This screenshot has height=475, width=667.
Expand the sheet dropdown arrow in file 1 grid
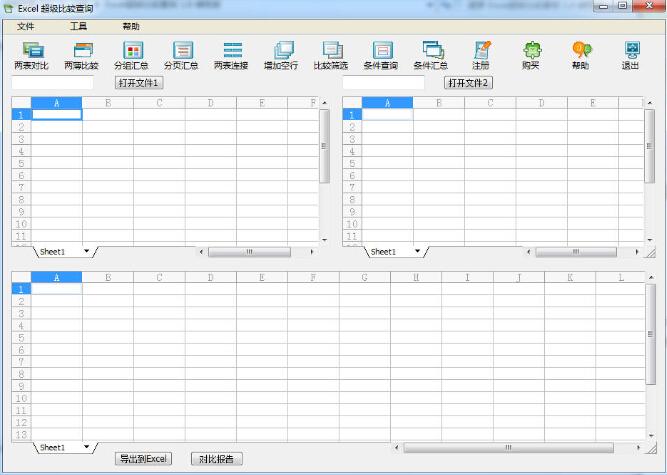[87, 251]
